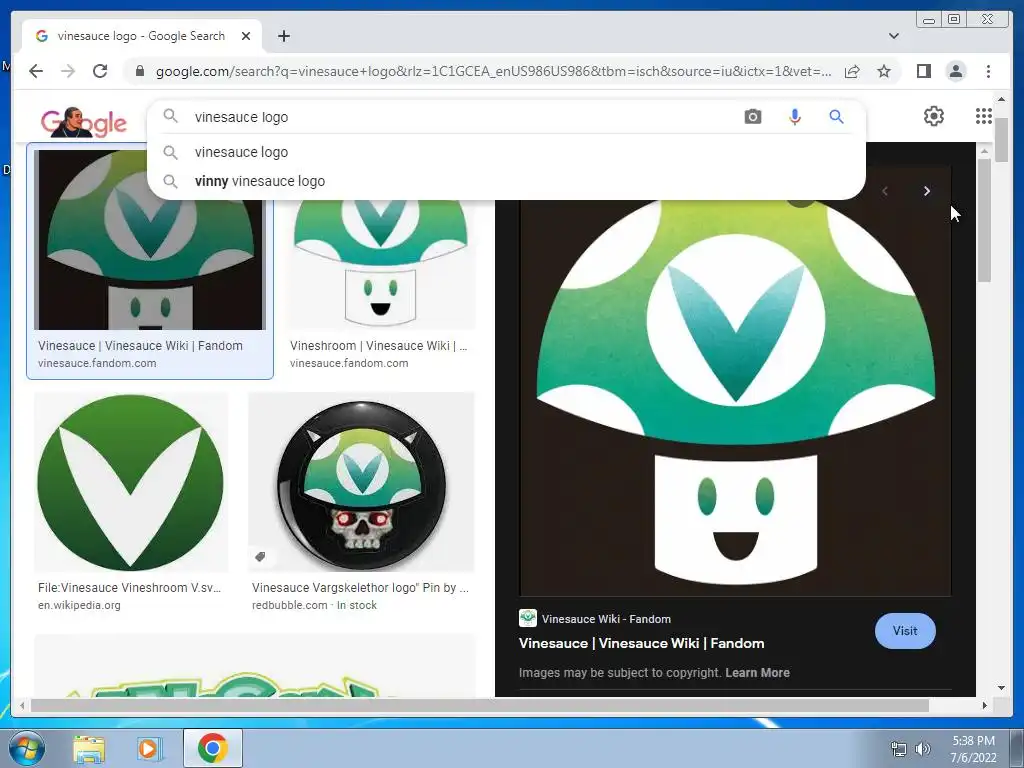This screenshot has width=1024, height=768.
Task: Share this page via address bar icon
Action: 852,71
